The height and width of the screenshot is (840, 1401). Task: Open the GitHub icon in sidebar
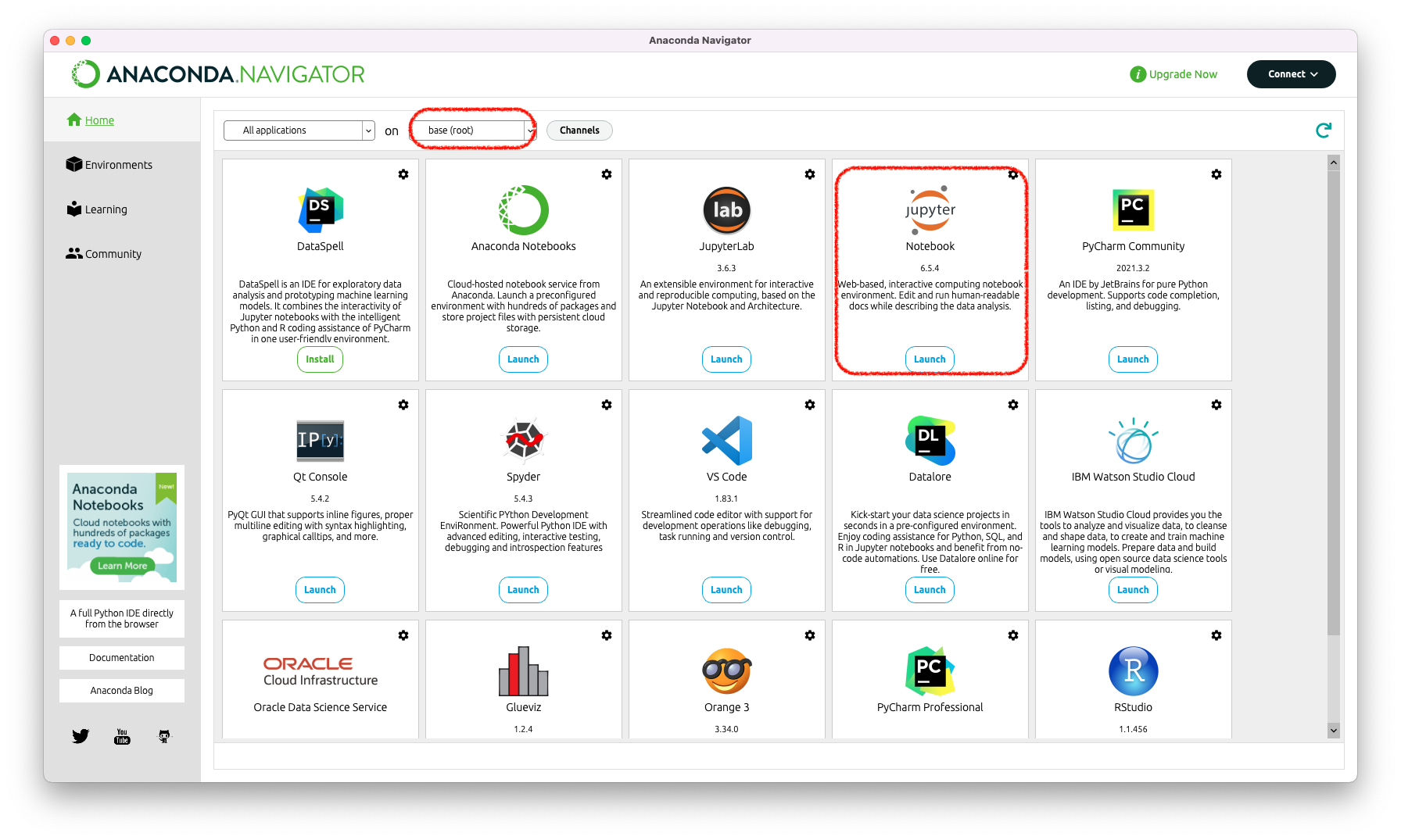[x=164, y=736]
